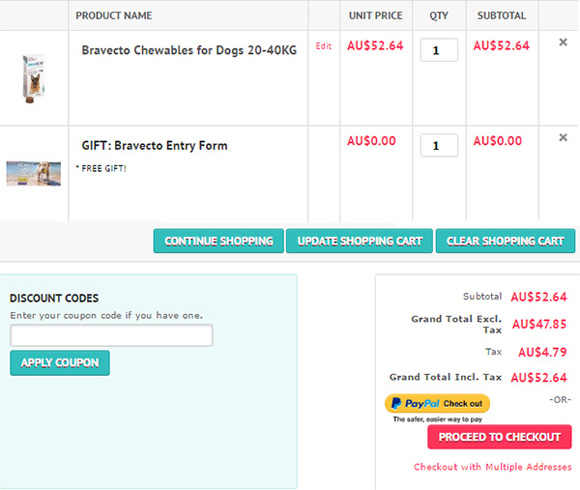Click Update Shopping Cart button
The image size is (580, 490).
359,241
